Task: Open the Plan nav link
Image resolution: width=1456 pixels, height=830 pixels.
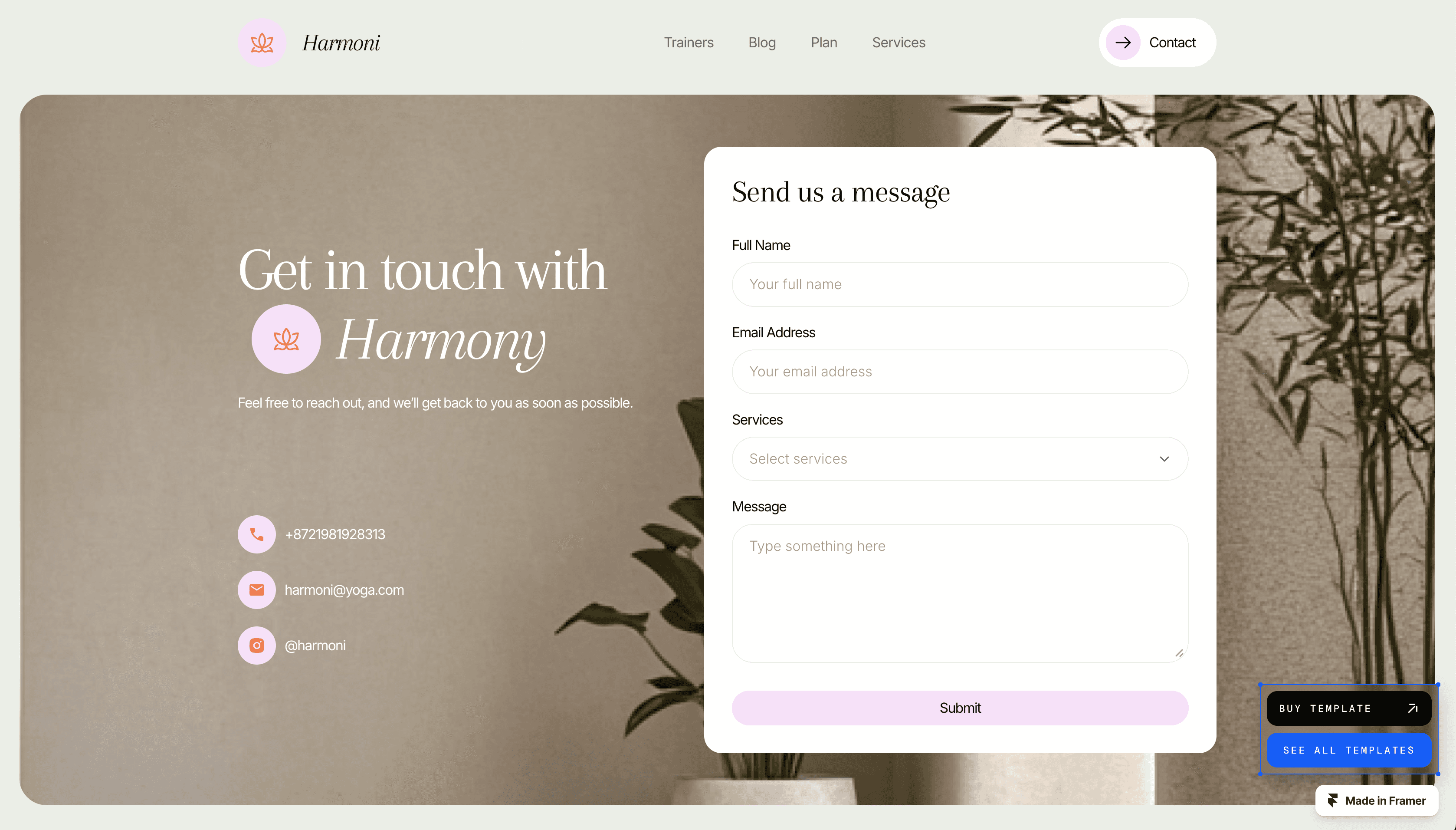Action: click(824, 43)
